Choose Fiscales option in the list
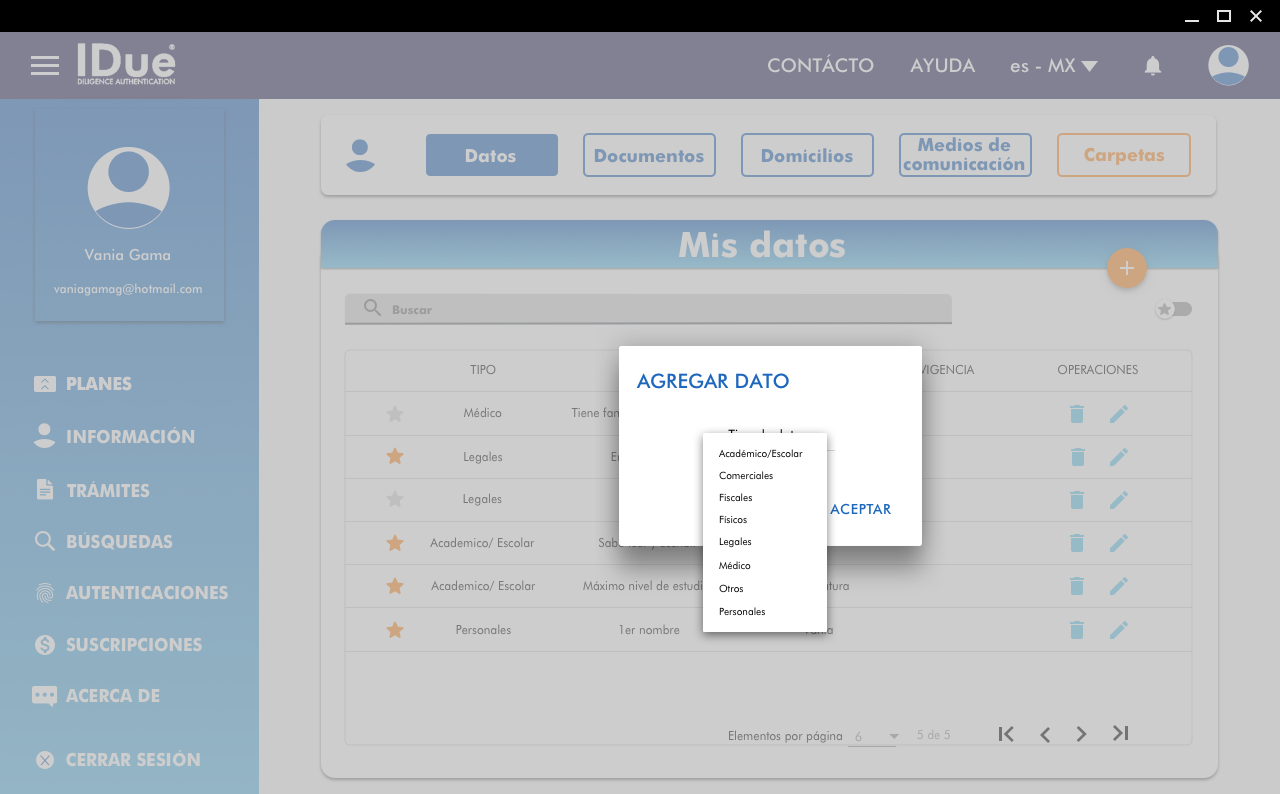This screenshot has width=1280, height=794. [736, 498]
